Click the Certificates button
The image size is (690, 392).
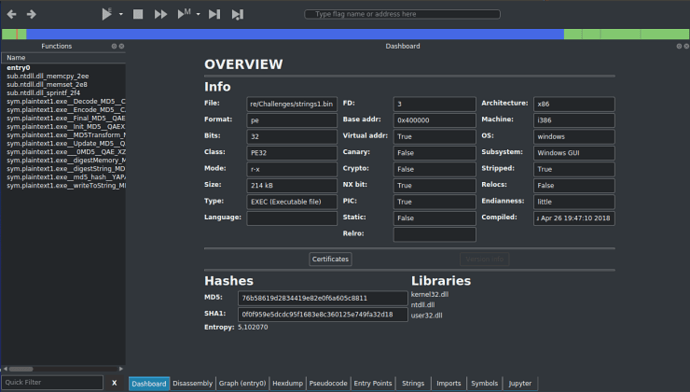[x=330, y=259]
